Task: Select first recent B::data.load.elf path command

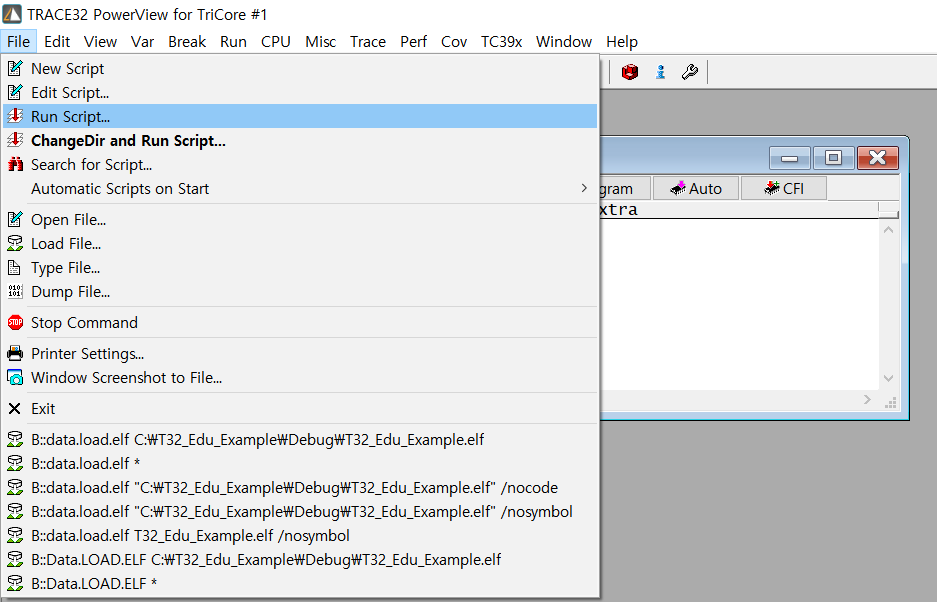Action: [x=299, y=439]
